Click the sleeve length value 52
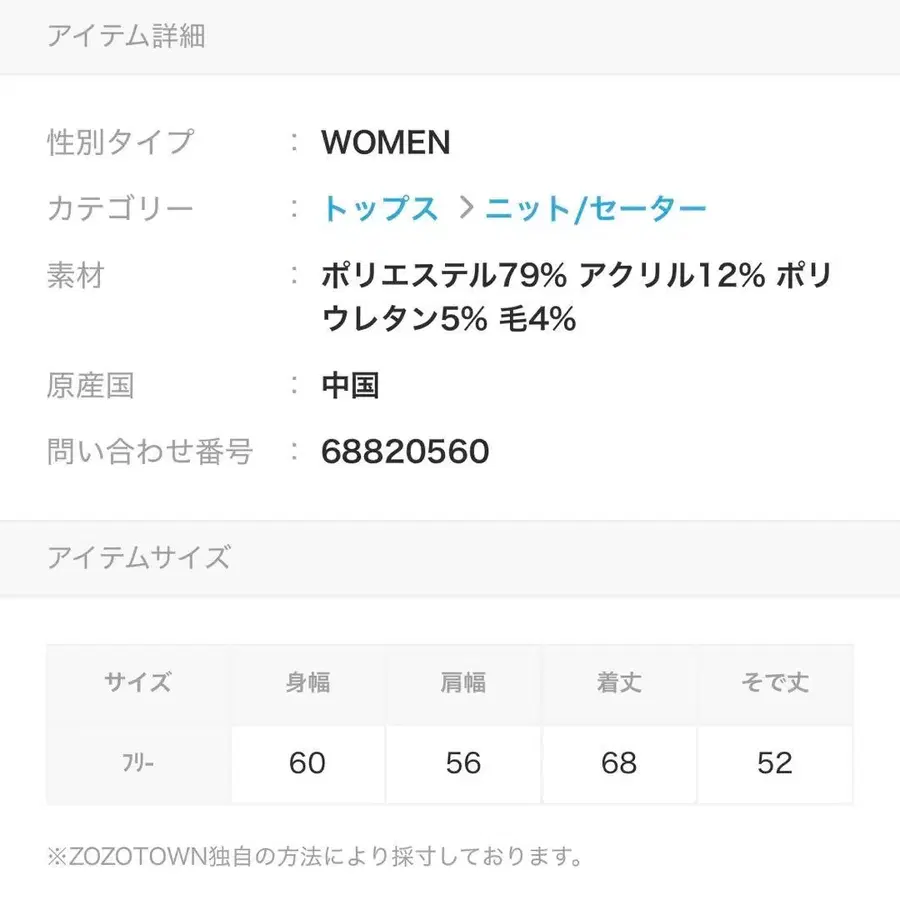This screenshot has width=900, height=900. coord(775,763)
